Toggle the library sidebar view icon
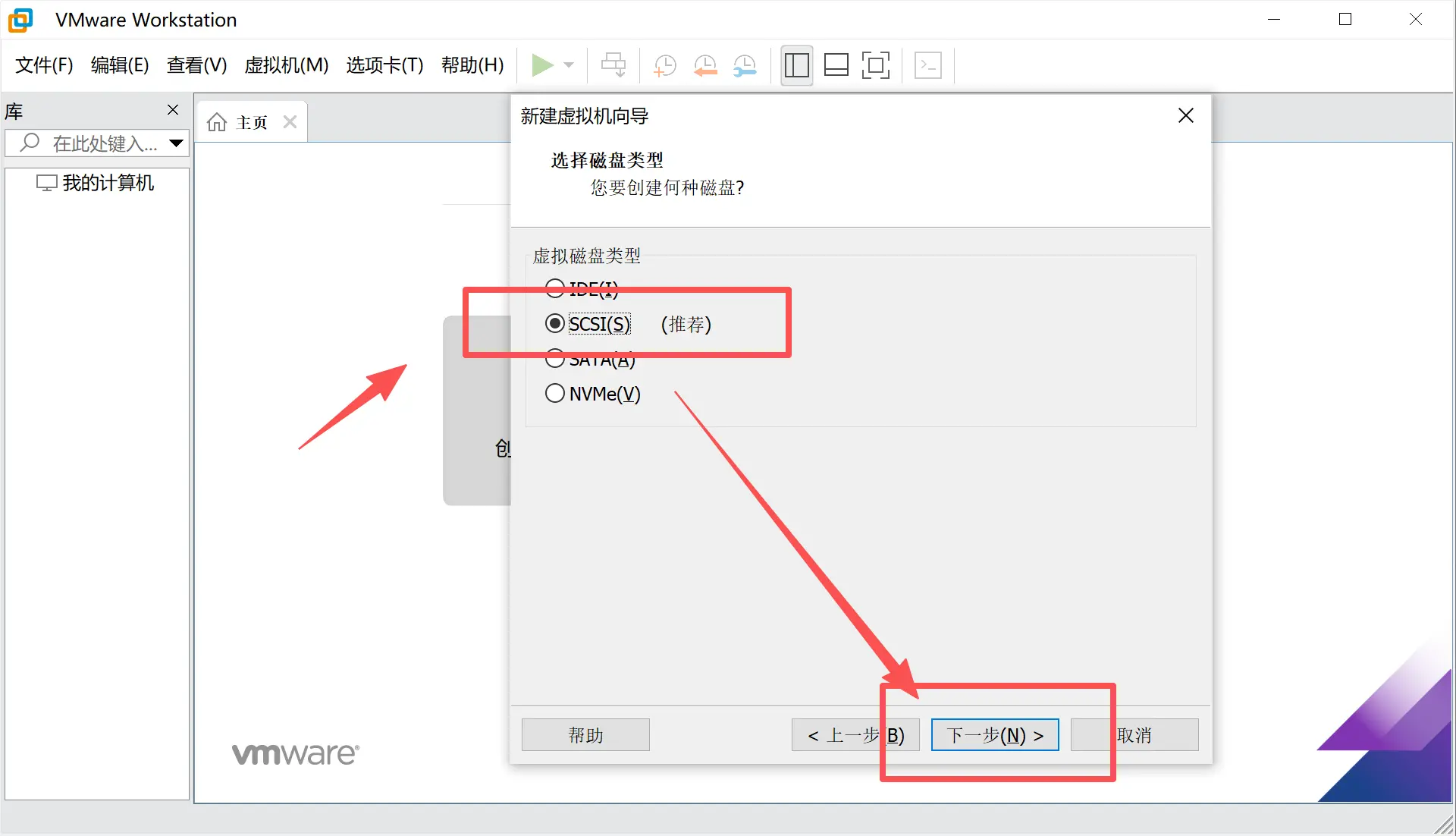1456x836 pixels. point(796,65)
